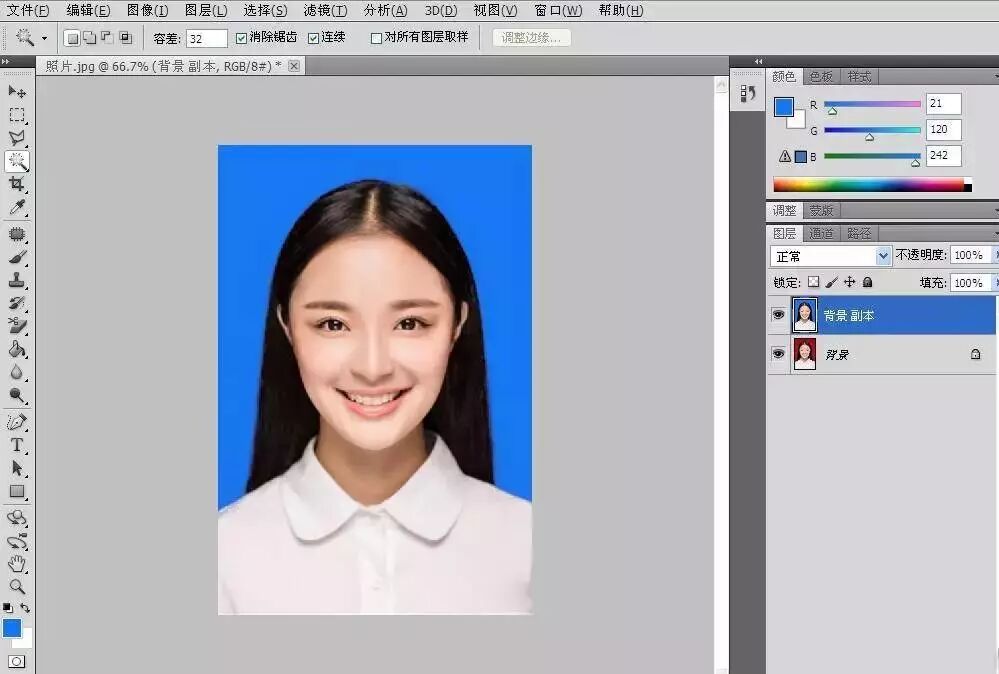Switch to the 样式 tab
The height and width of the screenshot is (674, 999).
[x=859, y=76]
